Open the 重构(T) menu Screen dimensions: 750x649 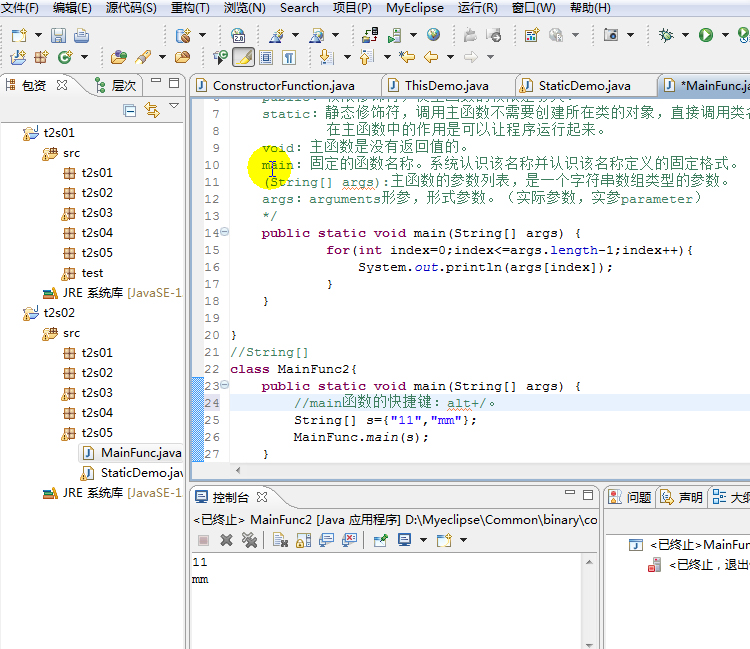(190, 8)
